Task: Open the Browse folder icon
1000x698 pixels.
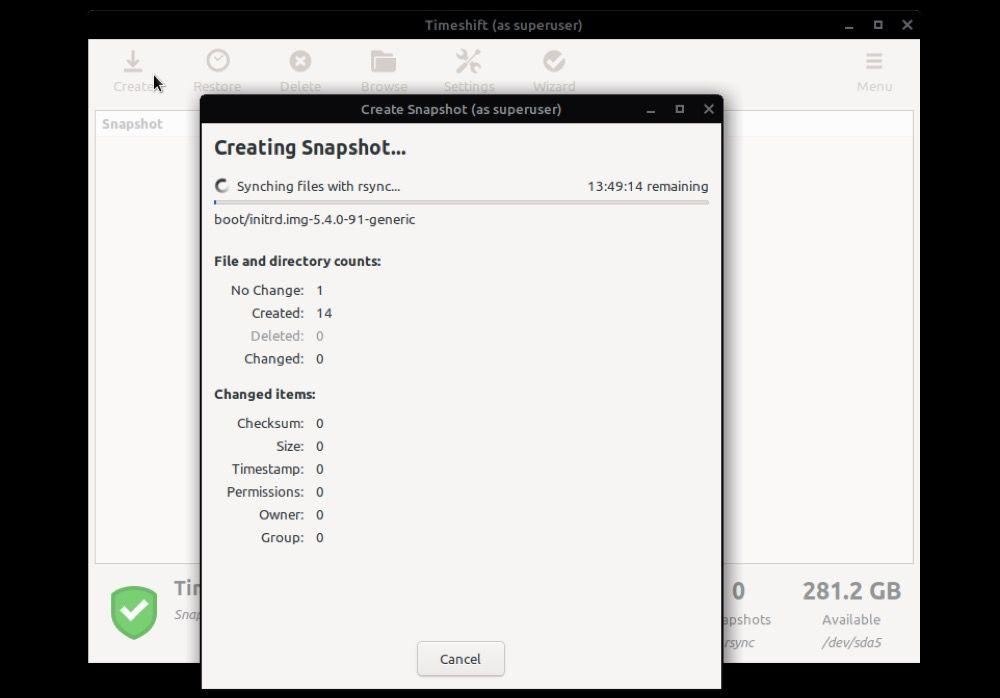Action: click(x=383, y=62)
